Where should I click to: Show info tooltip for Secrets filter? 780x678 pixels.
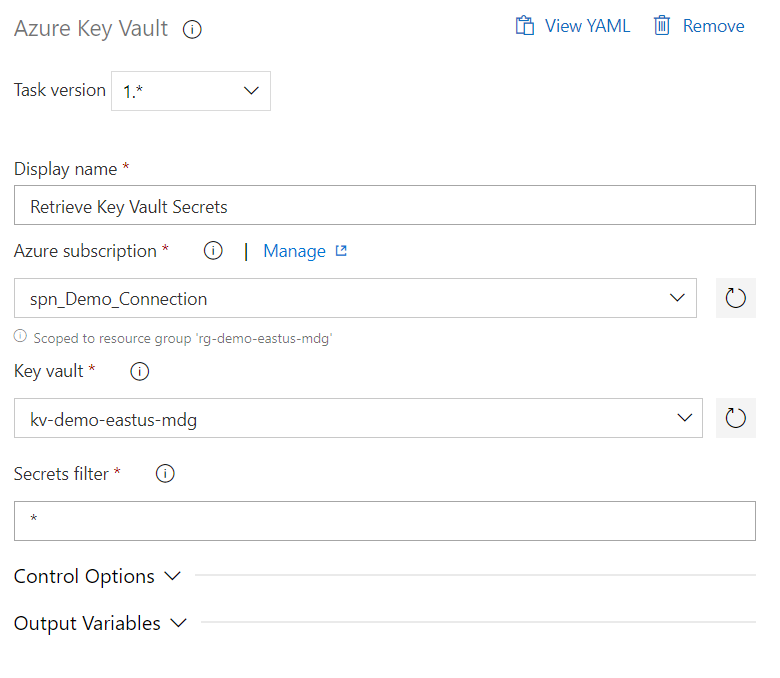coord(166,474)
